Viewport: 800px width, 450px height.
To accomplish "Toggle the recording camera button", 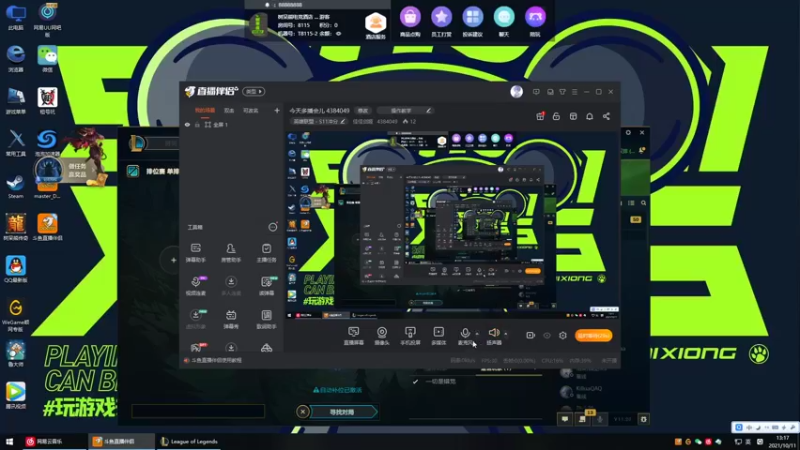I will tap(531, 336).
